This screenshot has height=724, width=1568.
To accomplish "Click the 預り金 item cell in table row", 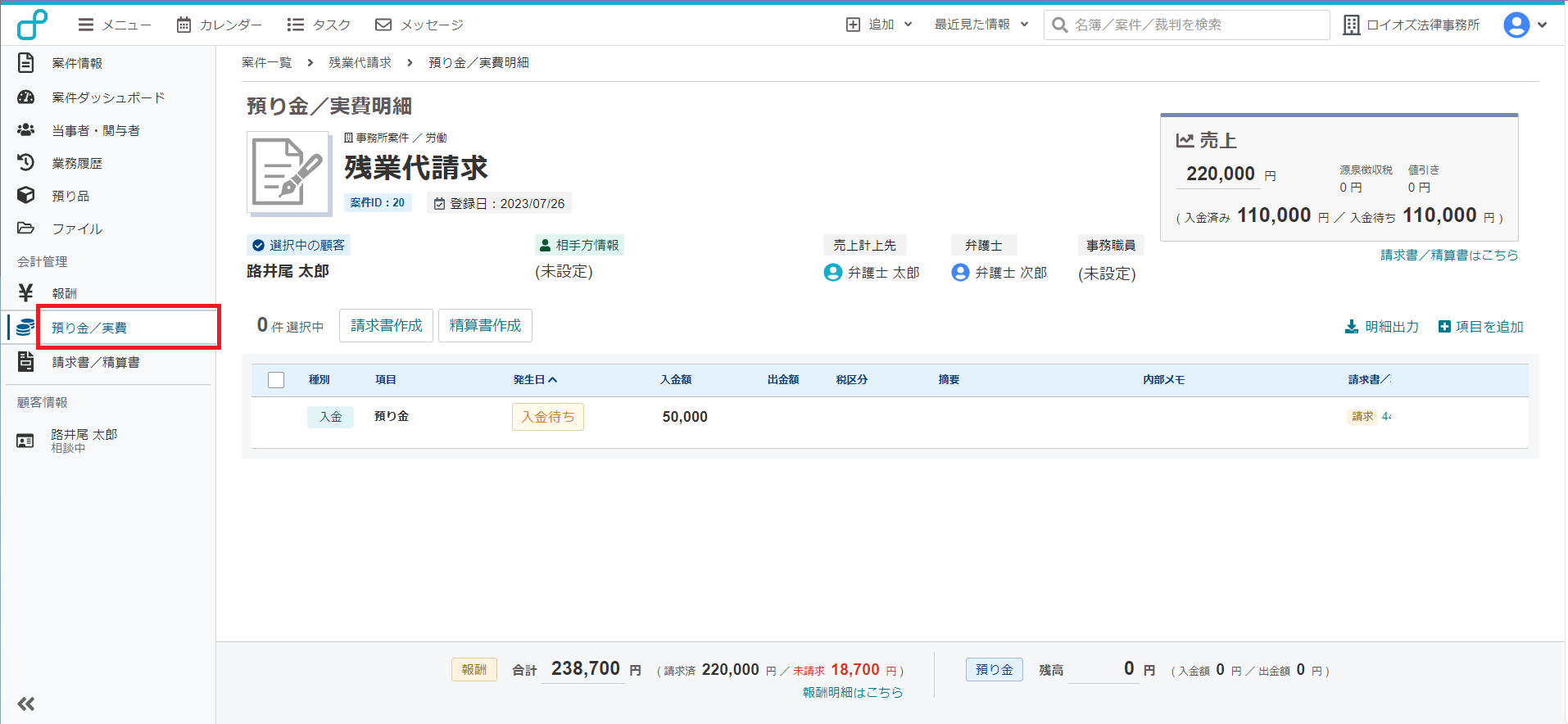I will tap(392, 416).
